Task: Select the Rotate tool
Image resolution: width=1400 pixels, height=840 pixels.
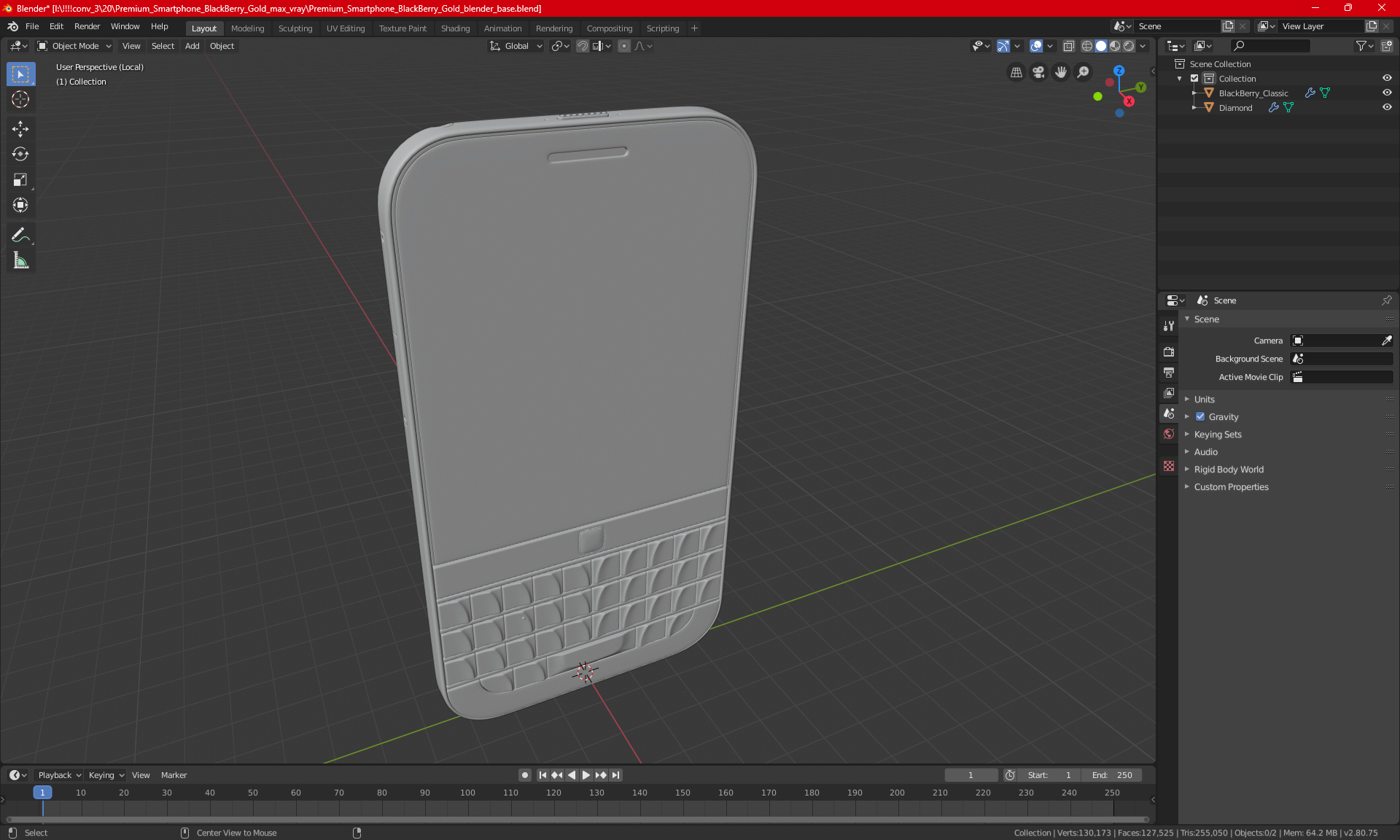Action: (x=20, y=154)
